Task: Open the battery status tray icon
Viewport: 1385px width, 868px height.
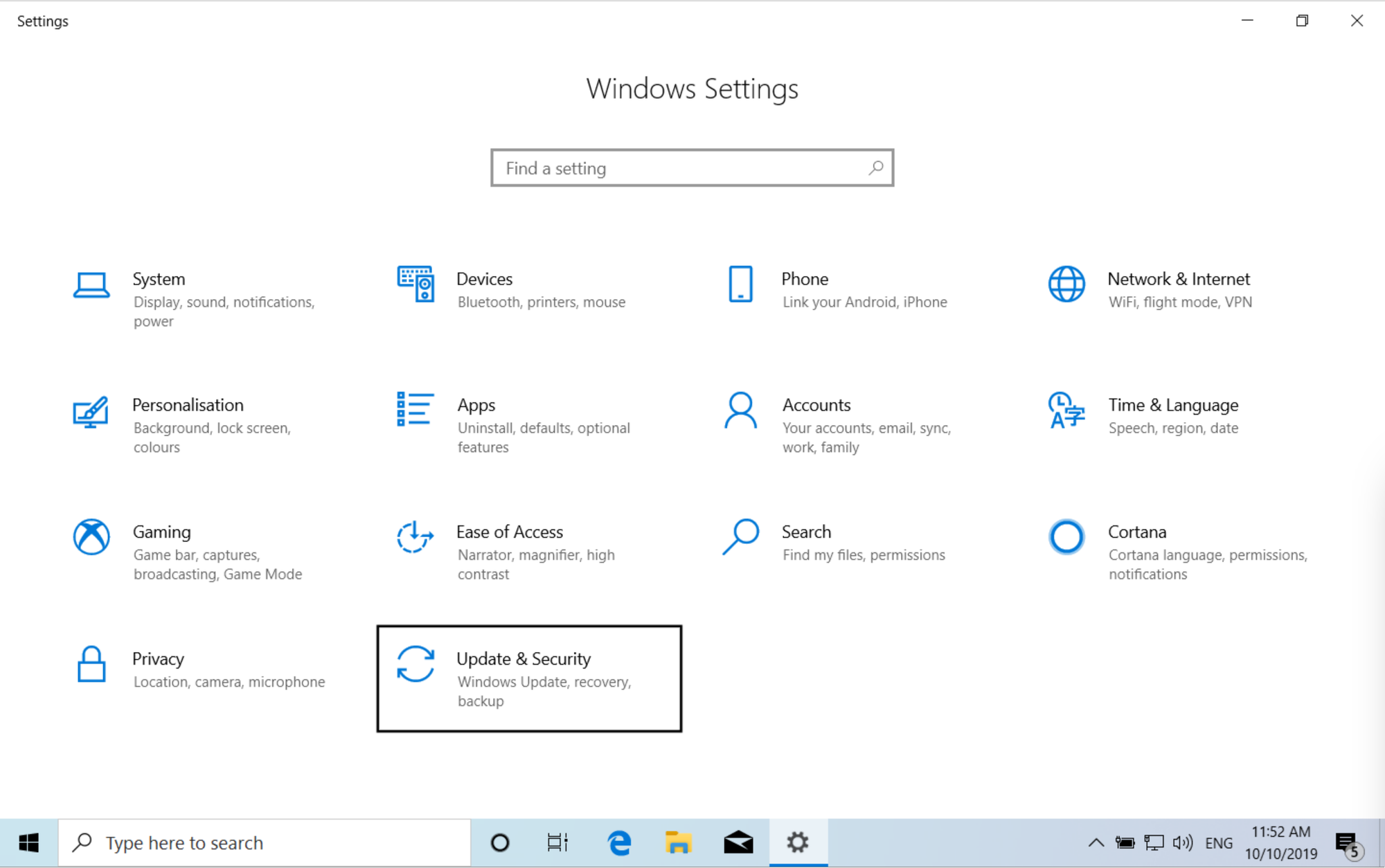Action: pyautogui.click(x=1125, y=842)
